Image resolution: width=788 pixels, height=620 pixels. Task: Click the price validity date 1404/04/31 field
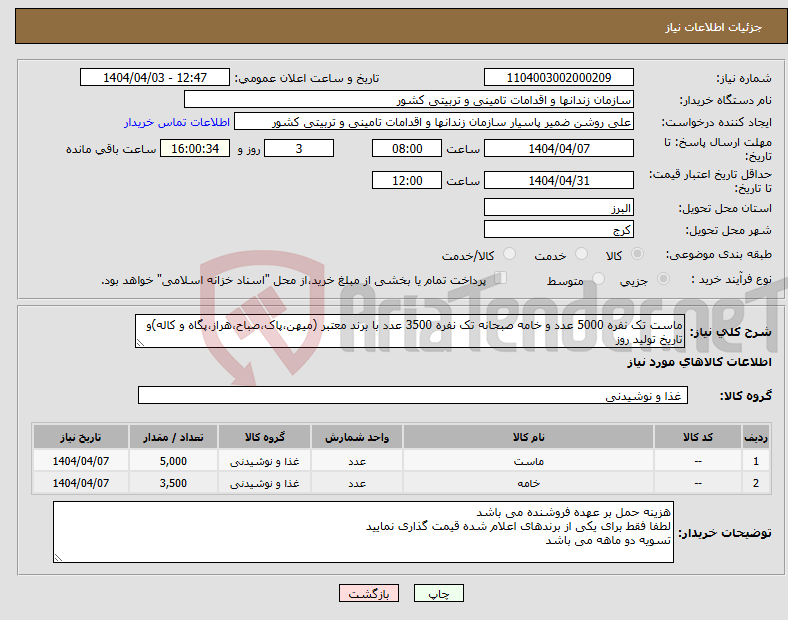[558, 181]
